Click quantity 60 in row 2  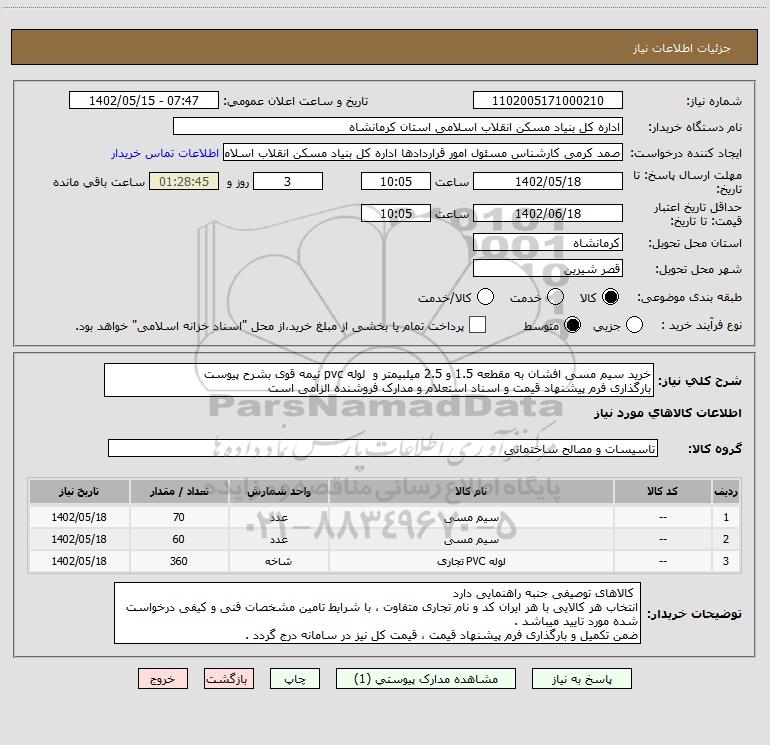pyautogui.click(x=178, y=539)
